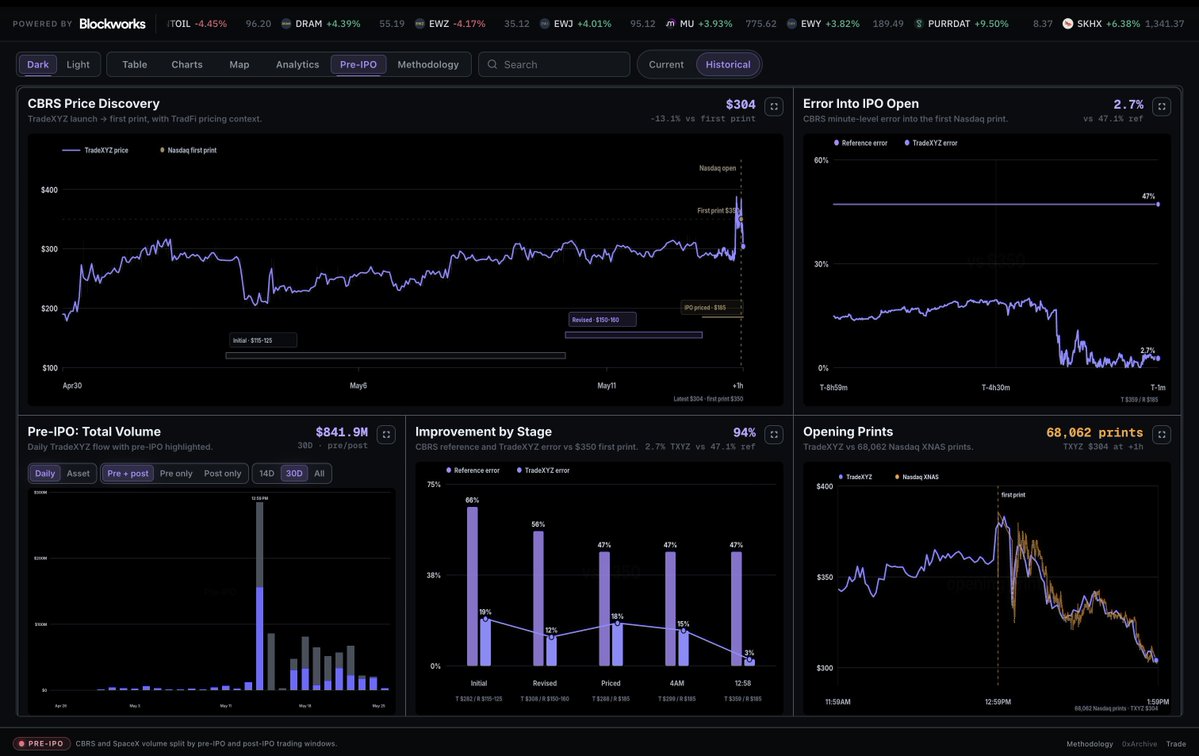Open the Map tab
This screenshot has width=1199, height=756.
tap(239, 64)
